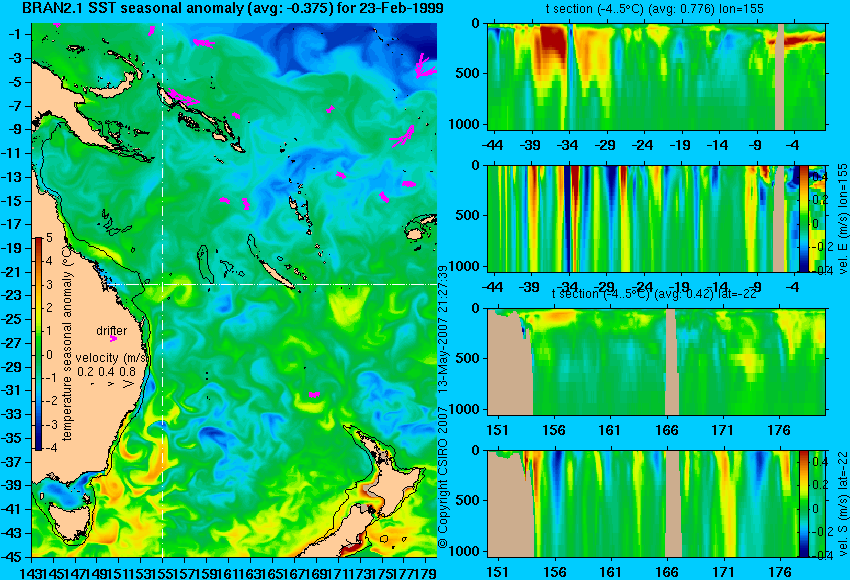Click the t section title with lat=-22
850x580 pixels.
(654, 294)
